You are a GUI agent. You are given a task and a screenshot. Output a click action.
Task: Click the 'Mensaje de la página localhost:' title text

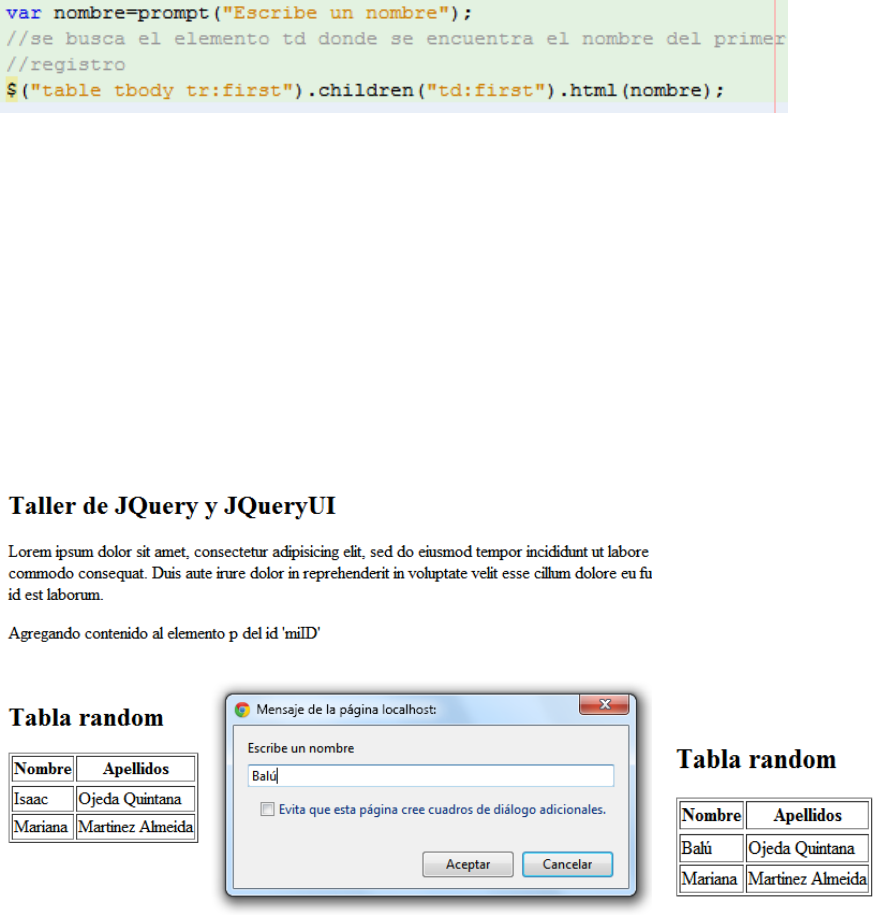coord(346,710)
